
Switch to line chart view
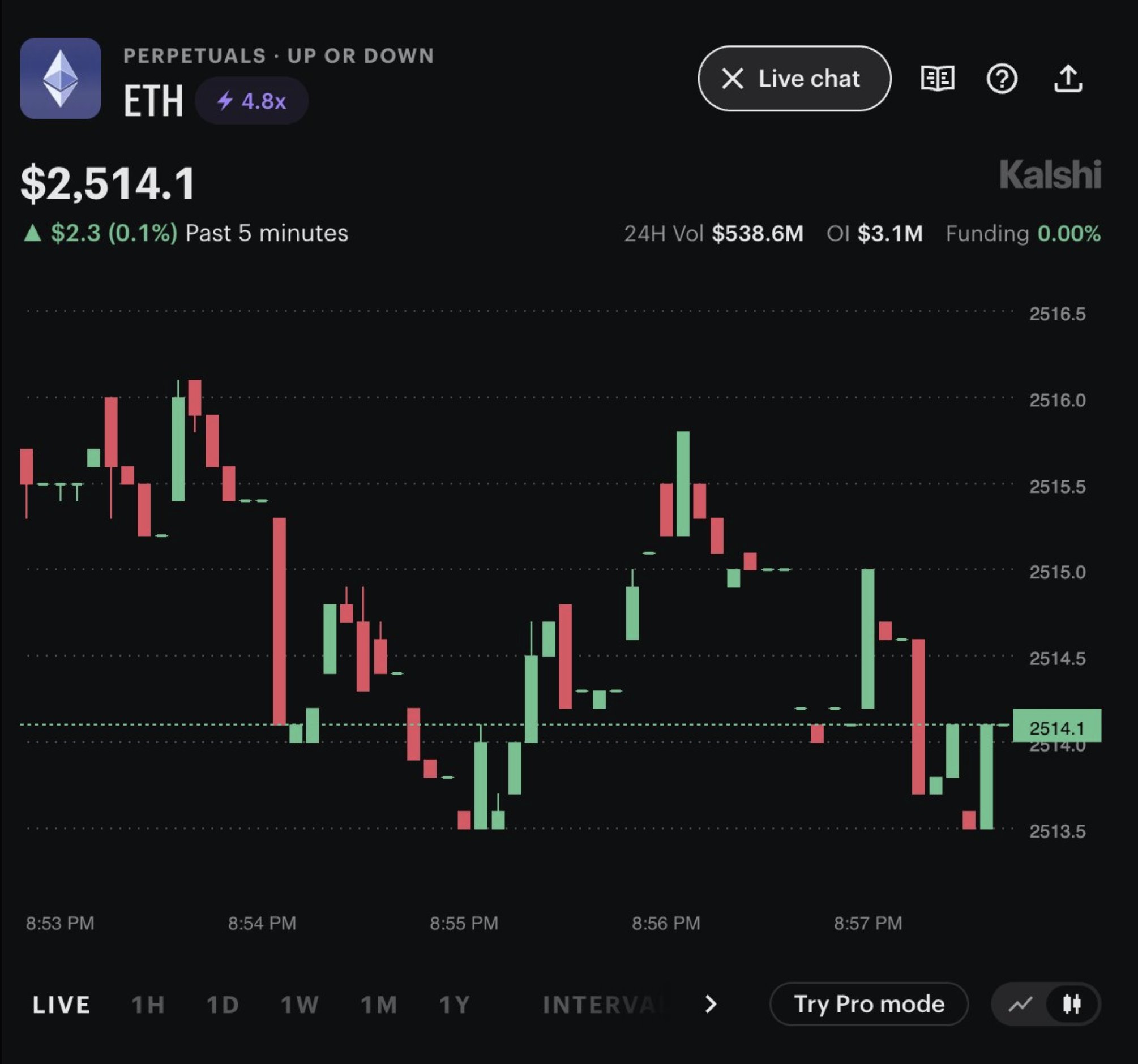point(1020,1004)
